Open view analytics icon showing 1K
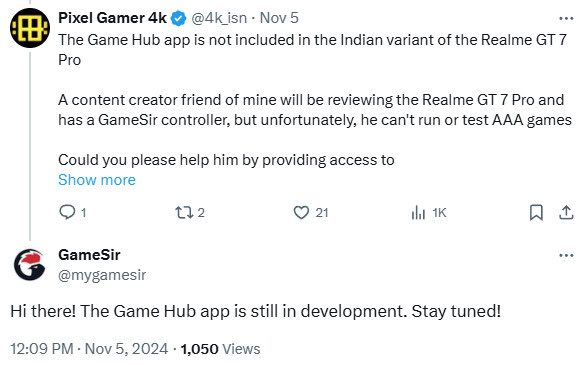Screen dimensions: 583x365 click(418, 213)
